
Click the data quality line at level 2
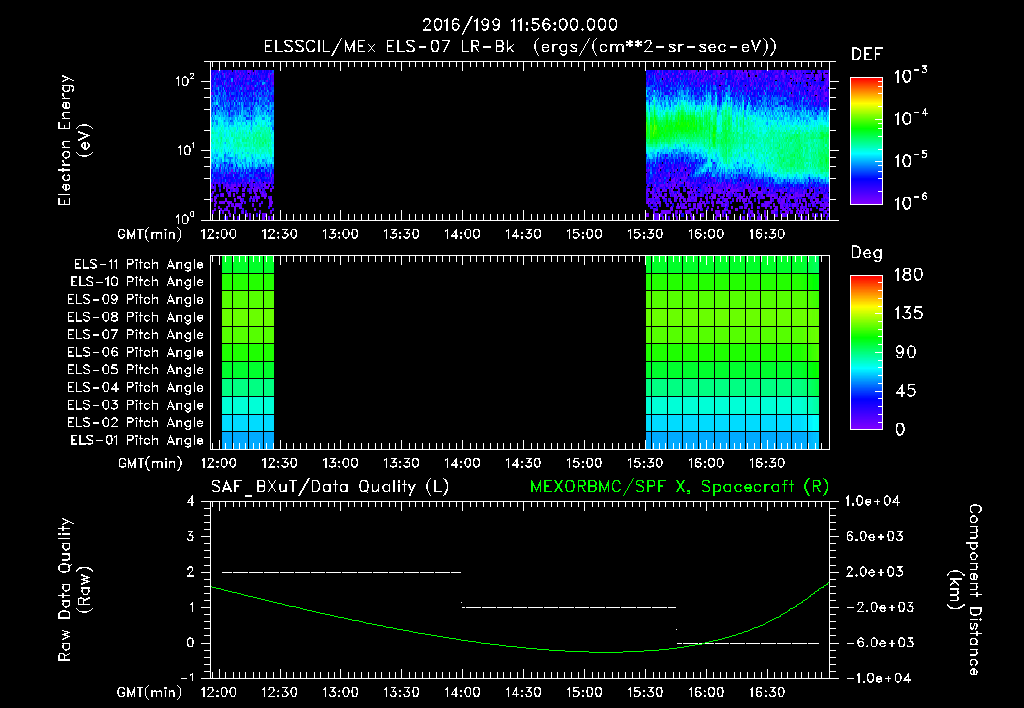[342, 572]
